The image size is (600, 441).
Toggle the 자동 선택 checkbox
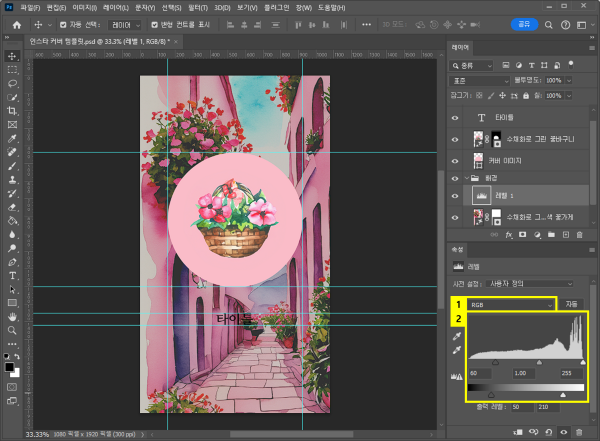(65, 24)
